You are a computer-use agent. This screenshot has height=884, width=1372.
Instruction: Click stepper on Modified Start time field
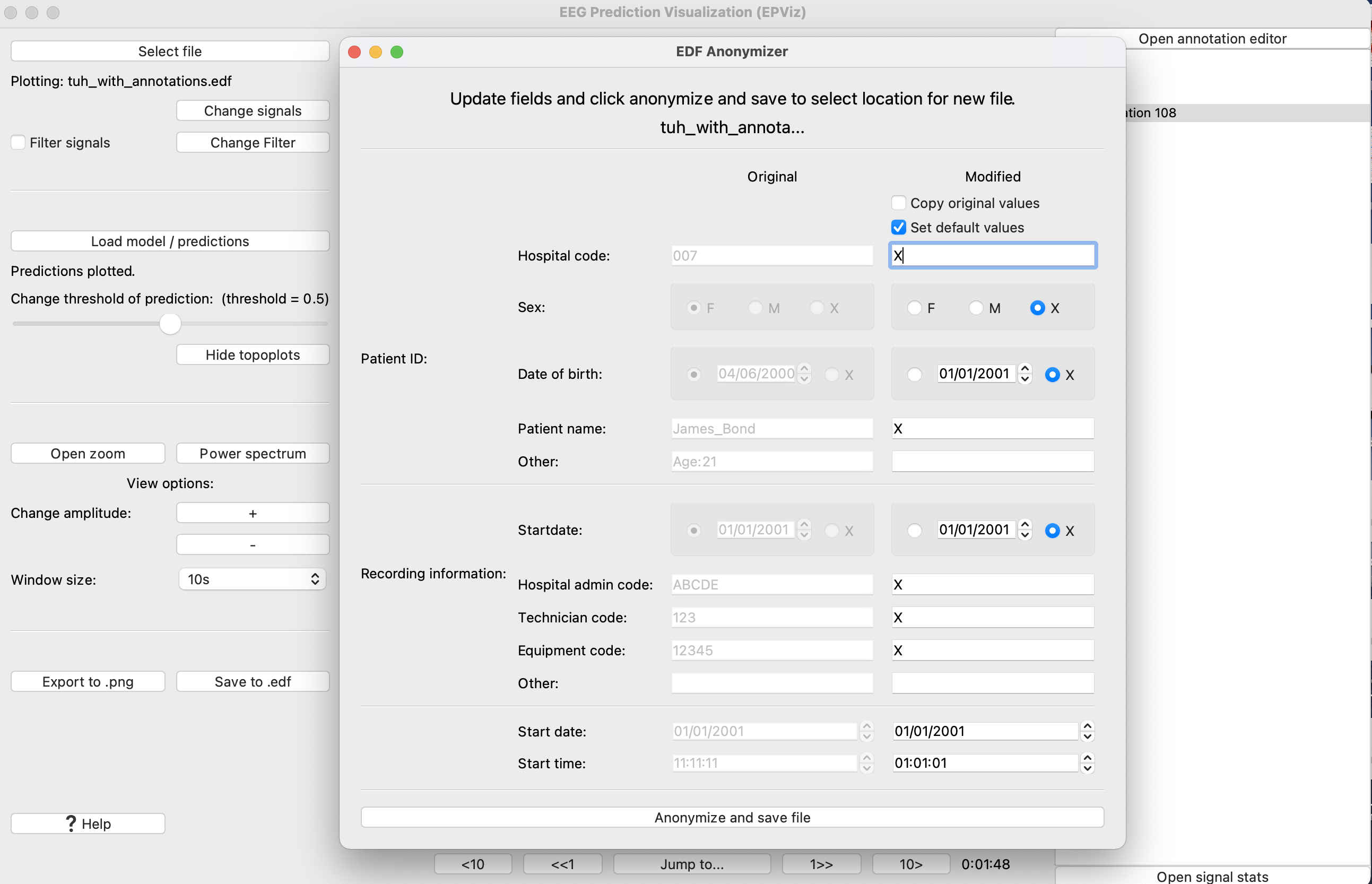click(1088, 763)
